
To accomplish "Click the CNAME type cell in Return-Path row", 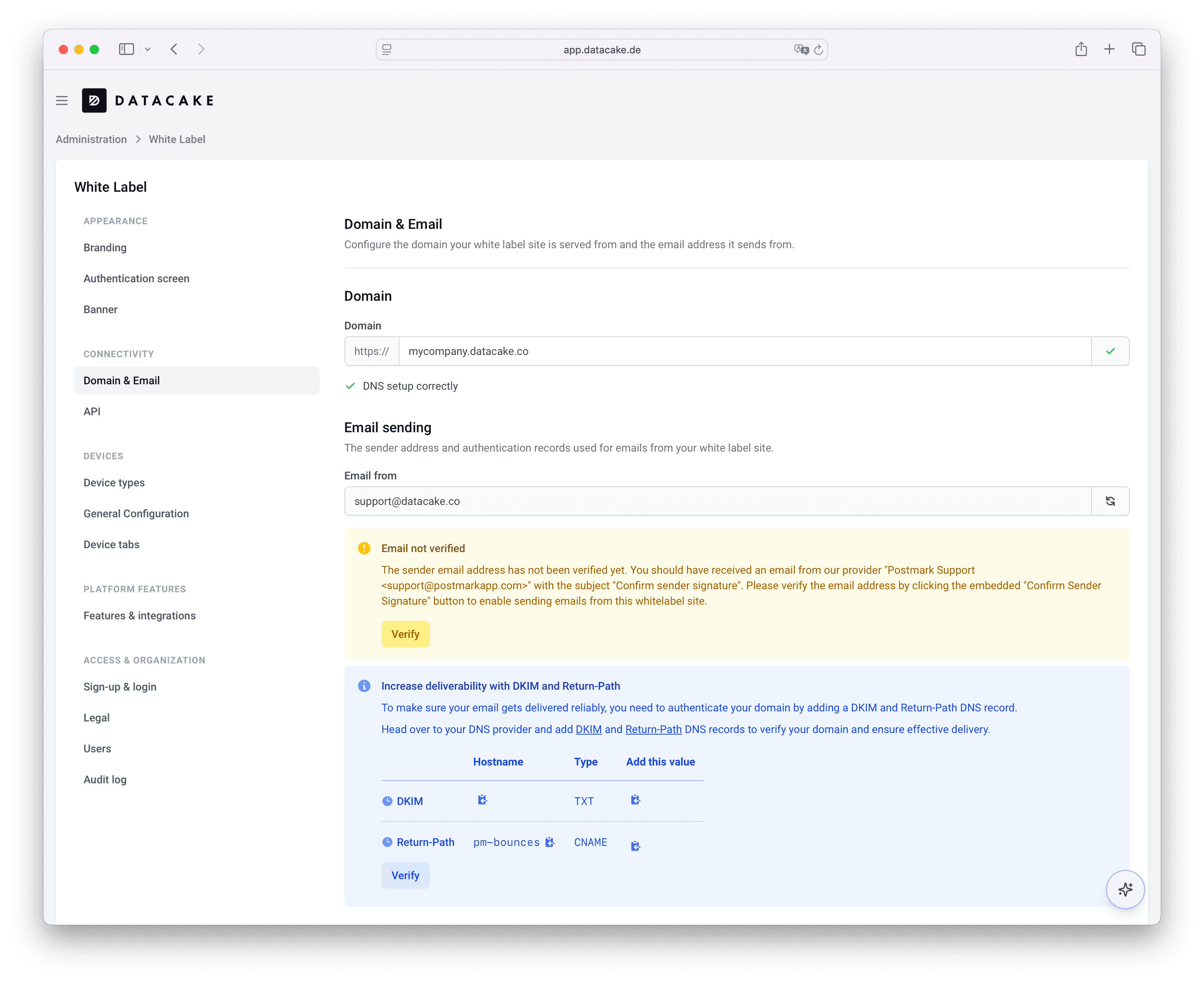I will click(x=590, y=842).
